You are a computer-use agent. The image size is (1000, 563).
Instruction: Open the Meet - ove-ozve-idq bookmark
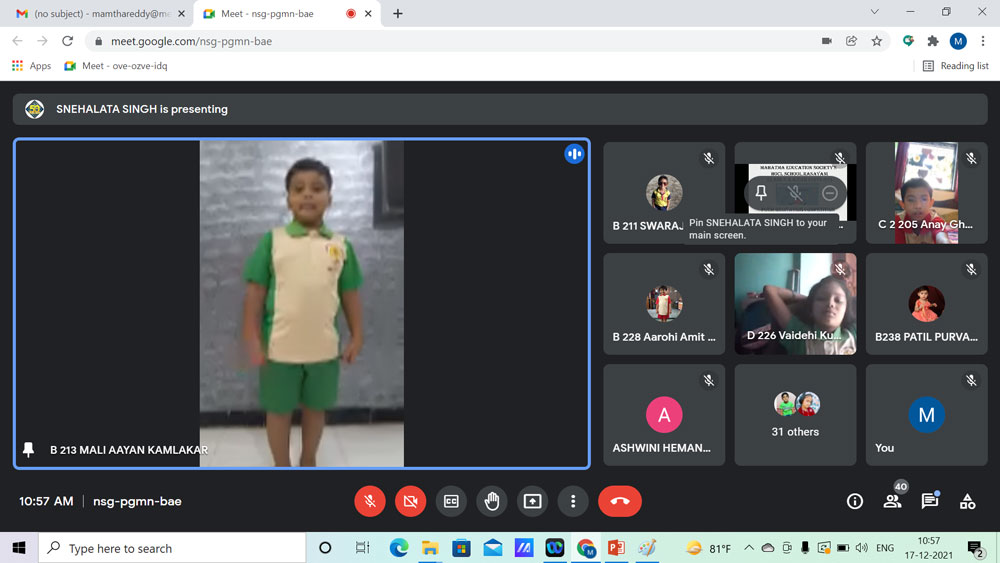(x=115, y=66)
